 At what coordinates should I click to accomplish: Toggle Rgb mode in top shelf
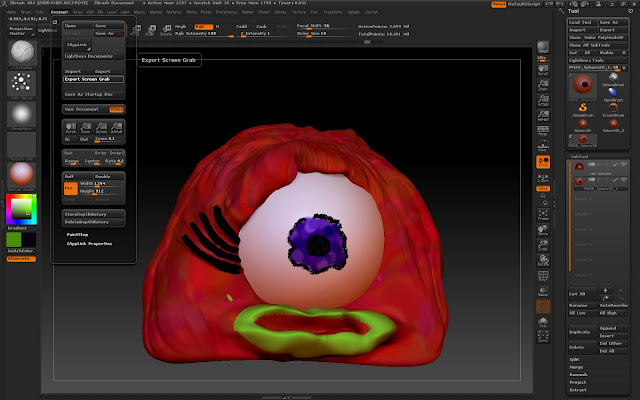coord(204,27)
